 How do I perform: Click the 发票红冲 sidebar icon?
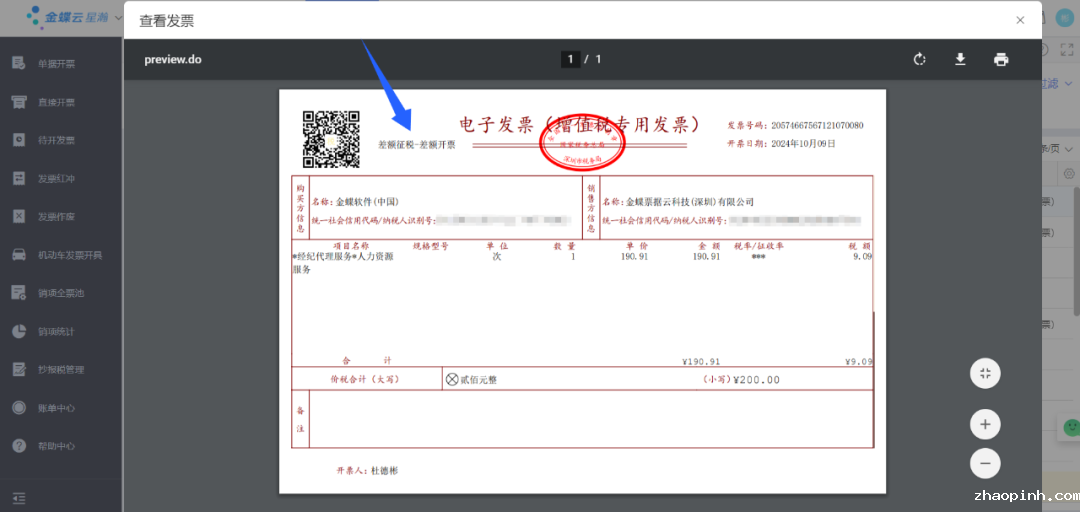[19, 178]
